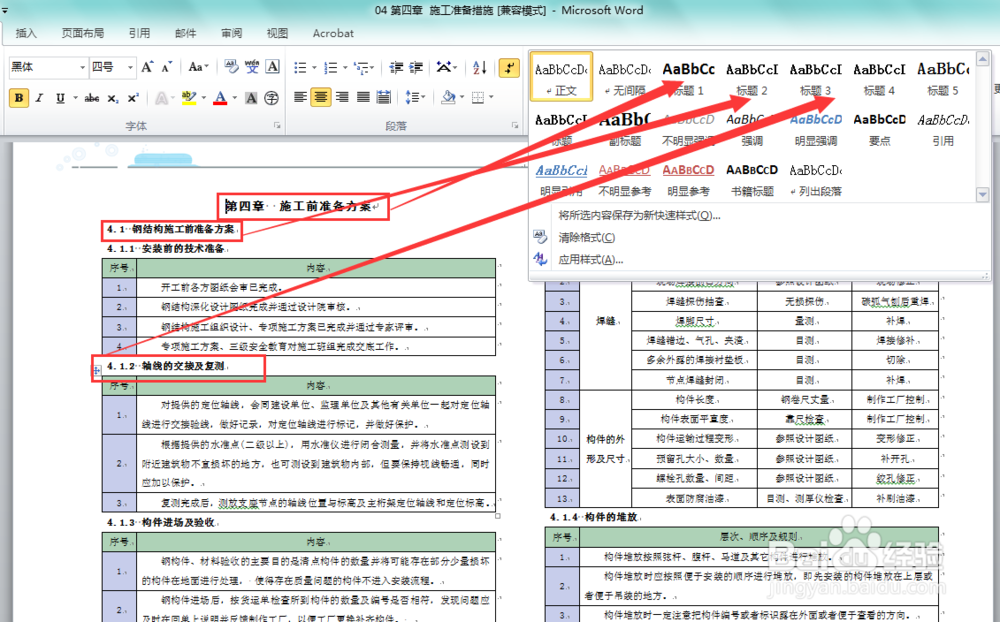The width and height of the screenshot is (1000, 622).
Task: Click the Sort (排序) icon in Paragraph group
Action: point(478,68)
